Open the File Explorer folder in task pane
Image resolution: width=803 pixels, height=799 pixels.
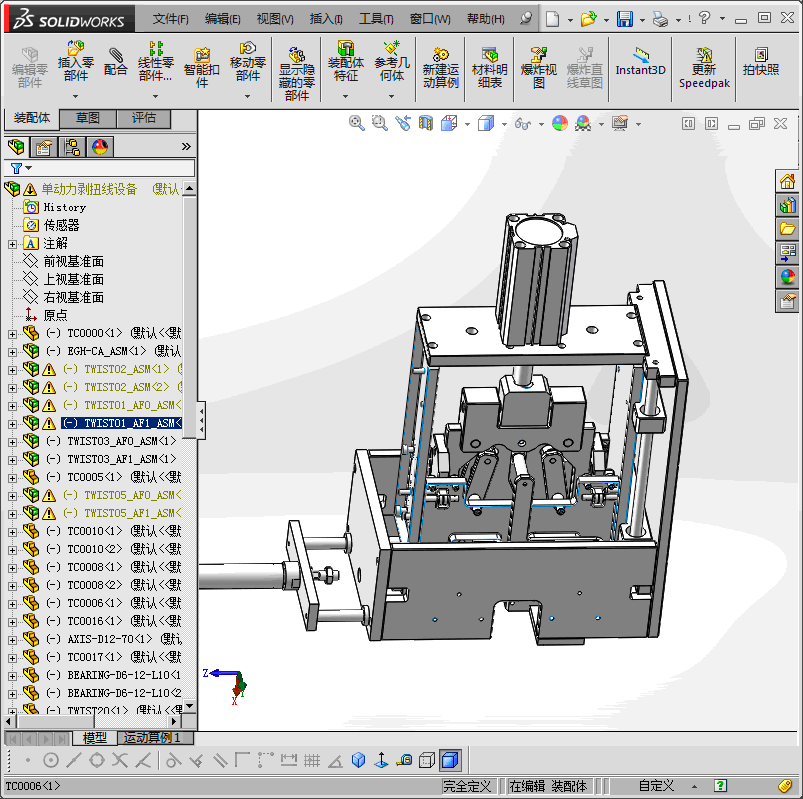point(787,229)
